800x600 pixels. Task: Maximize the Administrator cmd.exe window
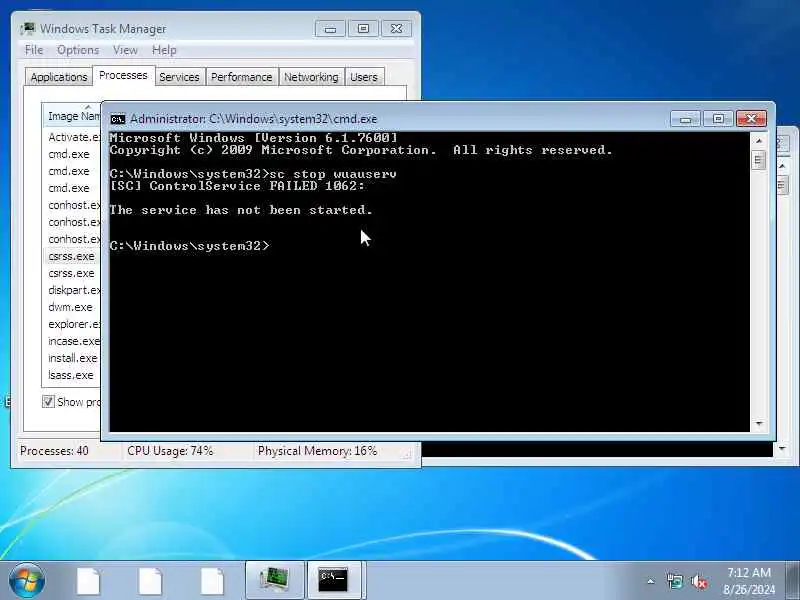click(x=718, y=119)
